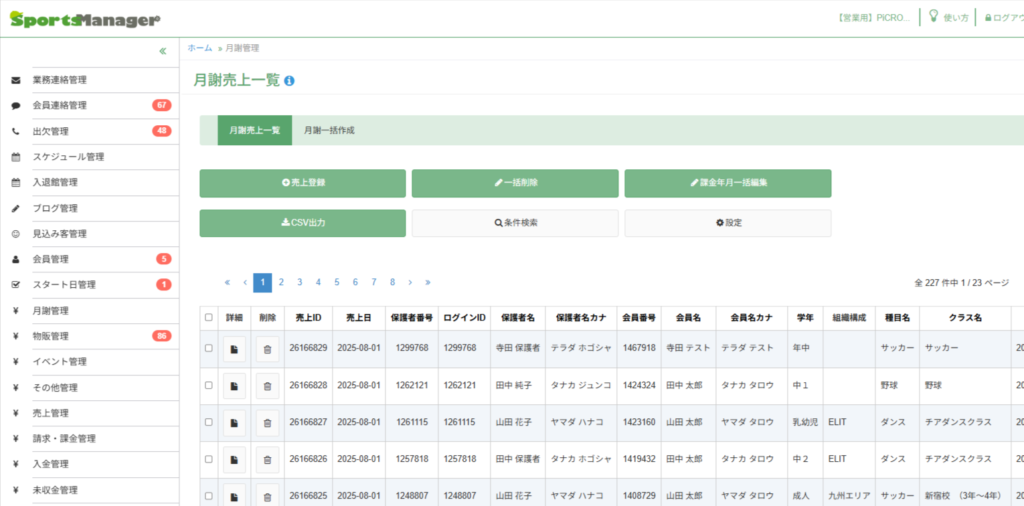Click the envelope icon beside 業務連絡管理
1024x506 pixels.
point(16,80)
